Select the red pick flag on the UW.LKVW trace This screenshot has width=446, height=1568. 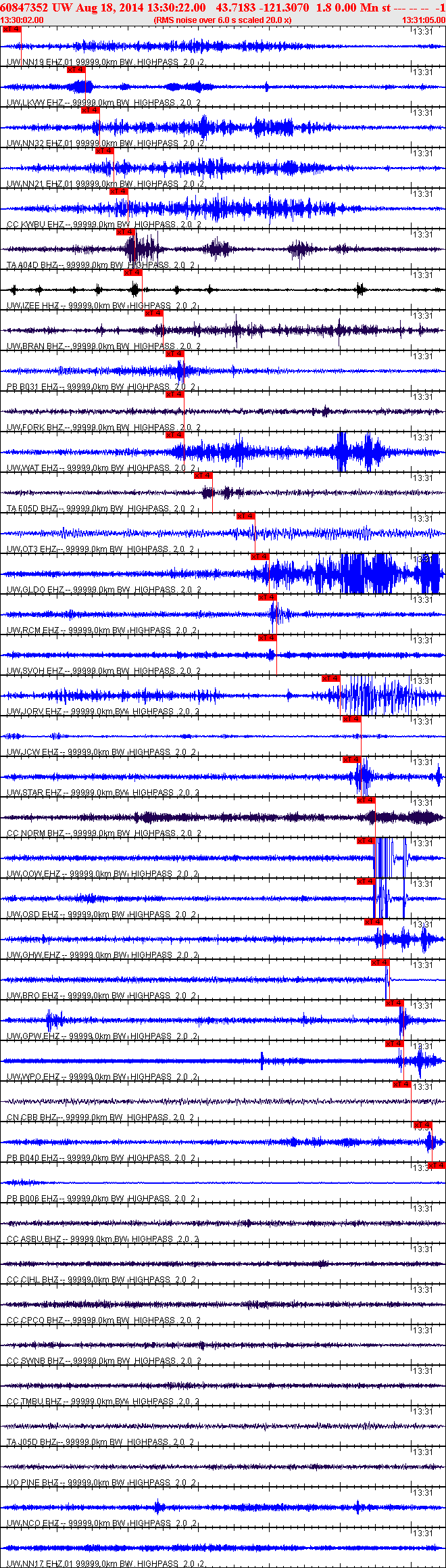[x=76, y=70]
